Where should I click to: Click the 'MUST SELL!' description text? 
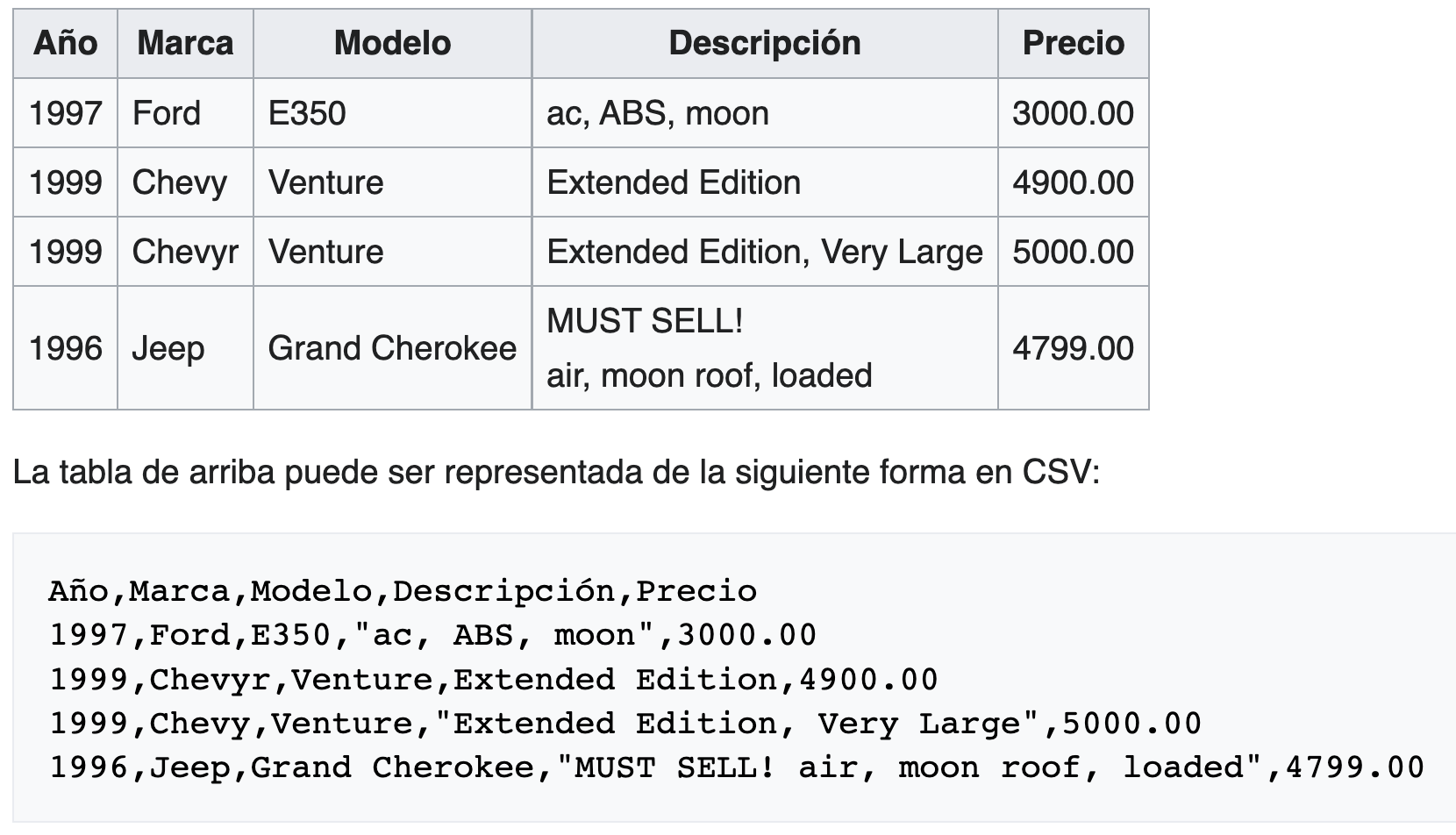(x=646, y=321)
